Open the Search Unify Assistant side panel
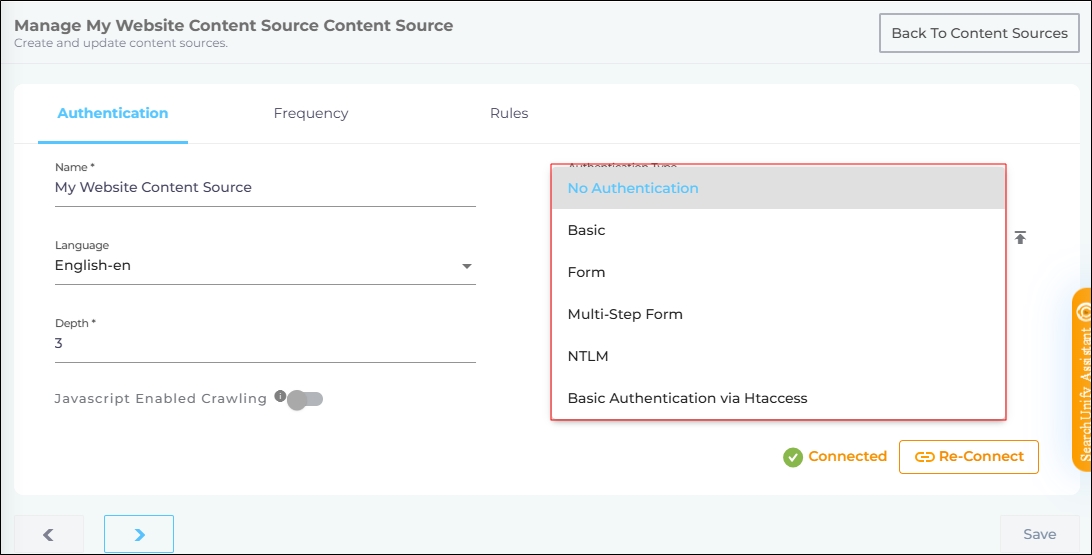Screen dimensions: 1092x555 [1081, 380]
